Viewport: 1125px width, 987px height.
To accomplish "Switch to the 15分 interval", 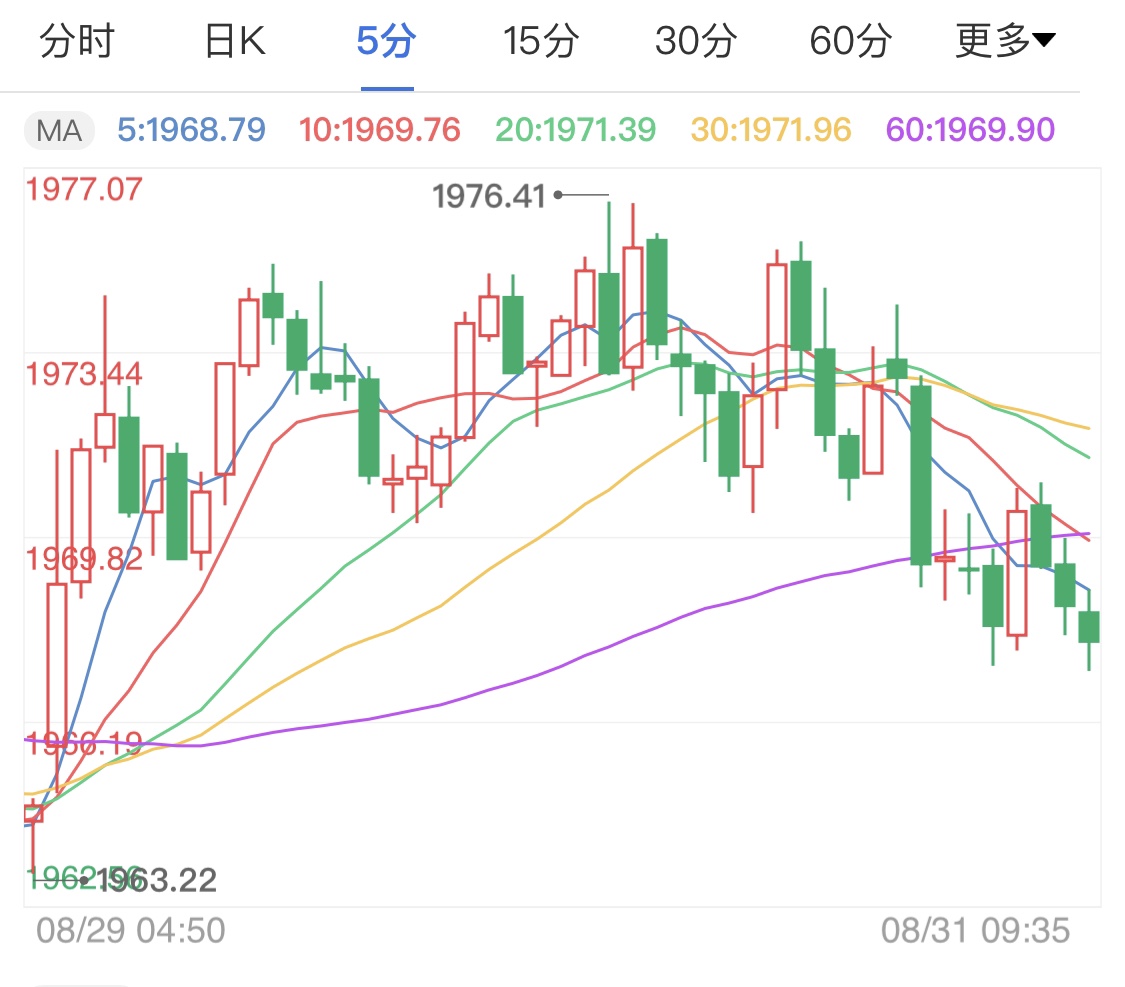I will (x=541, y=41).
